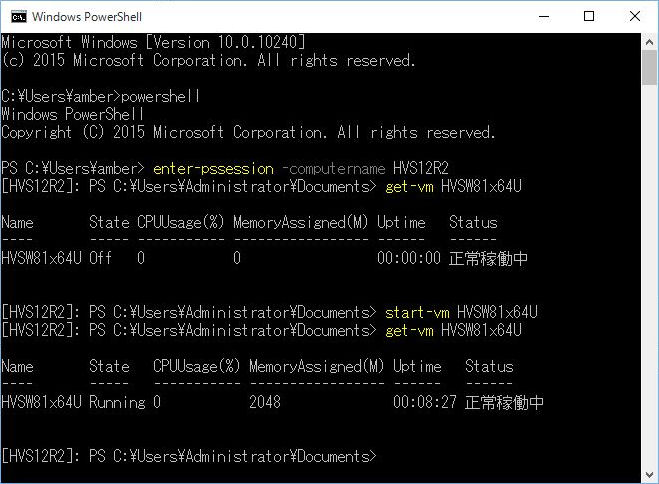Open the PowerShell window system menu icon

click(x=18, y=17)
